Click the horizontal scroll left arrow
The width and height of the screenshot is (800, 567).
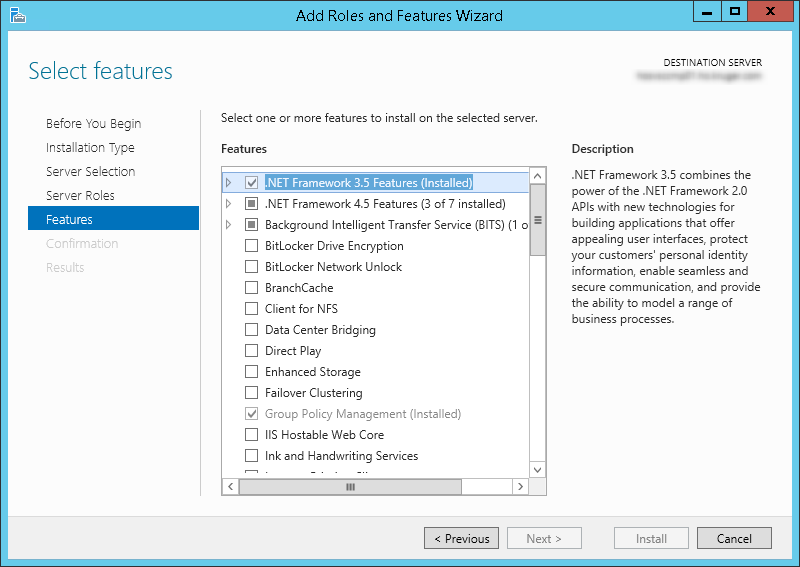pos(231,486)
